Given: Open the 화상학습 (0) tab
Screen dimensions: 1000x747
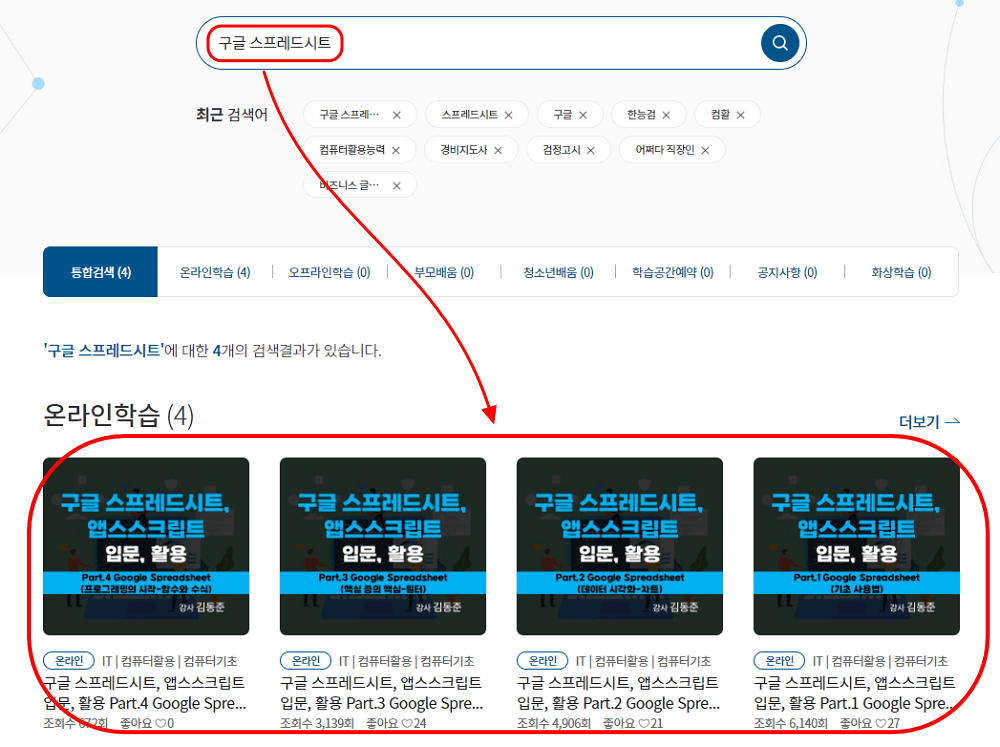Looking at the screenshot, I should [x=901, y=272].
